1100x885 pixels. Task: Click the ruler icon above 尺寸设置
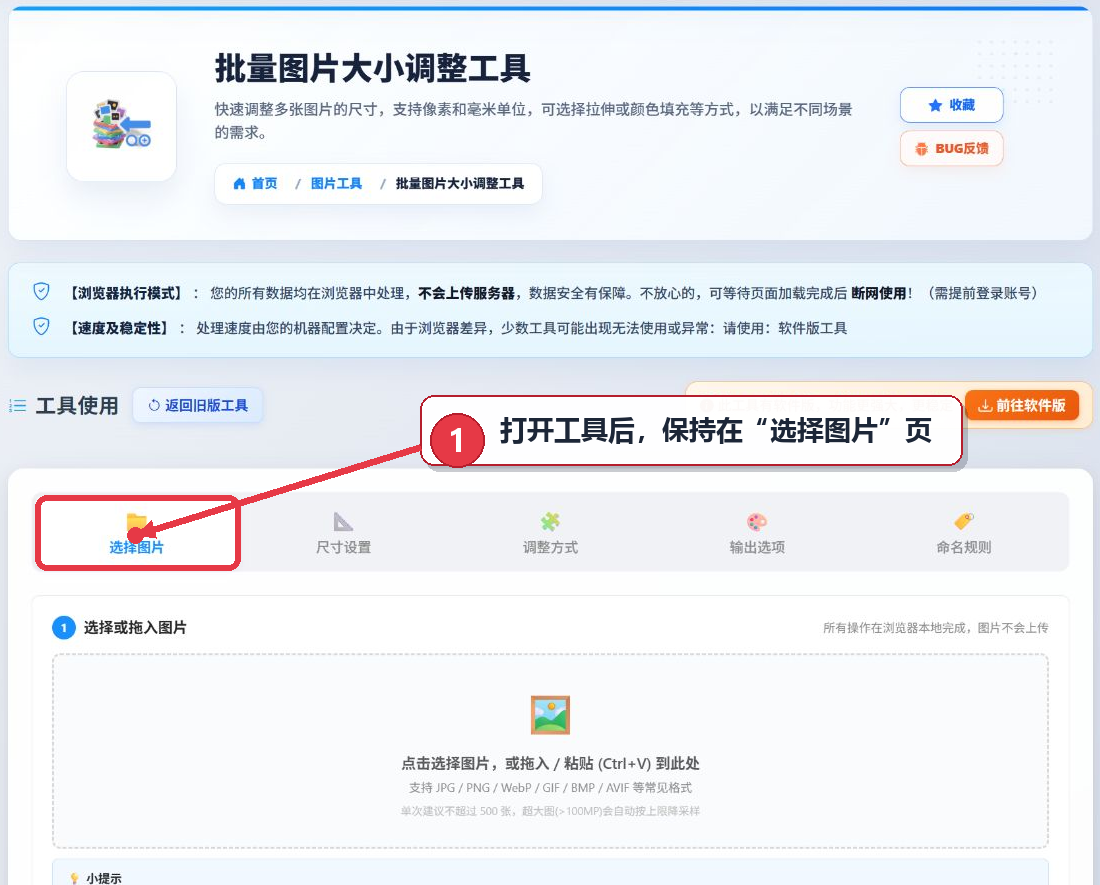click(x=343, y=522)
